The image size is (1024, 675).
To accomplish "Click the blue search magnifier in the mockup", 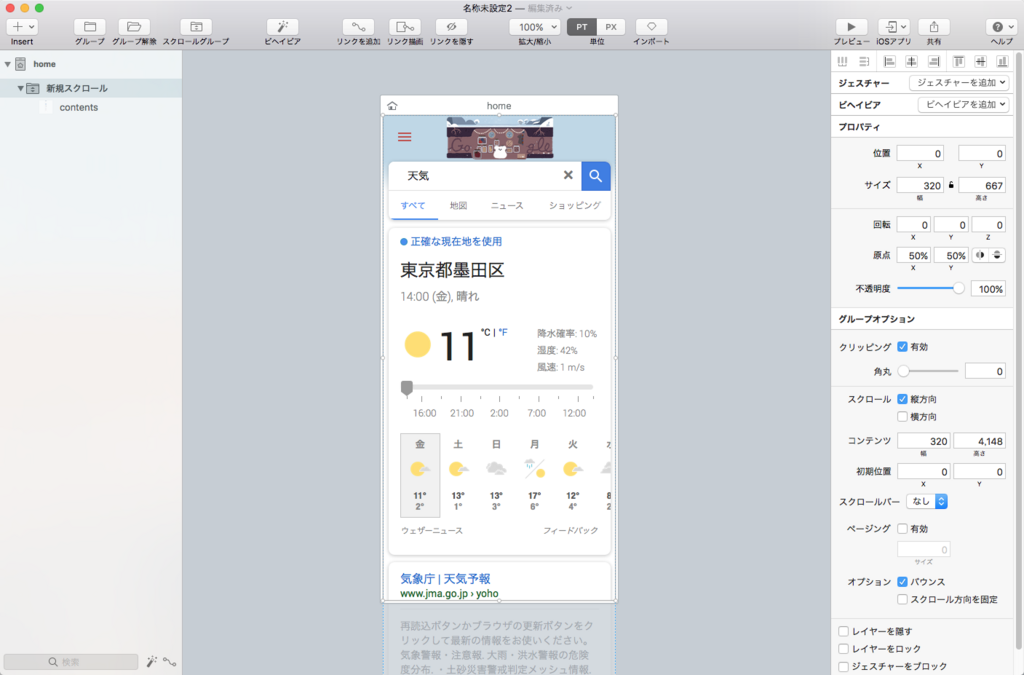I will click(596, 176).
